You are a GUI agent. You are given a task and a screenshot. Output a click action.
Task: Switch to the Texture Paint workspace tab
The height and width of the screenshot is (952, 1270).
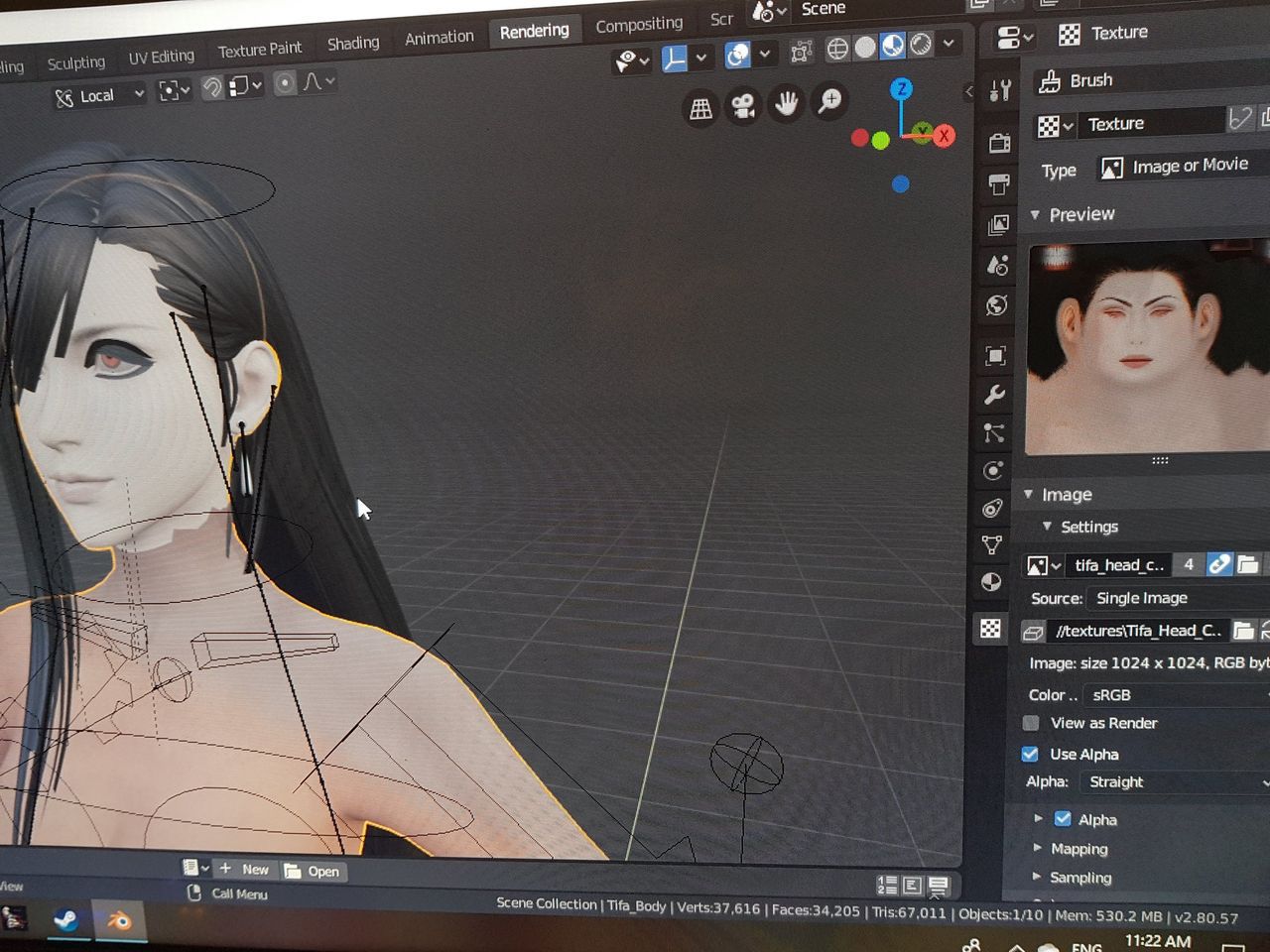pyautogui.click(x=260, y=50)
